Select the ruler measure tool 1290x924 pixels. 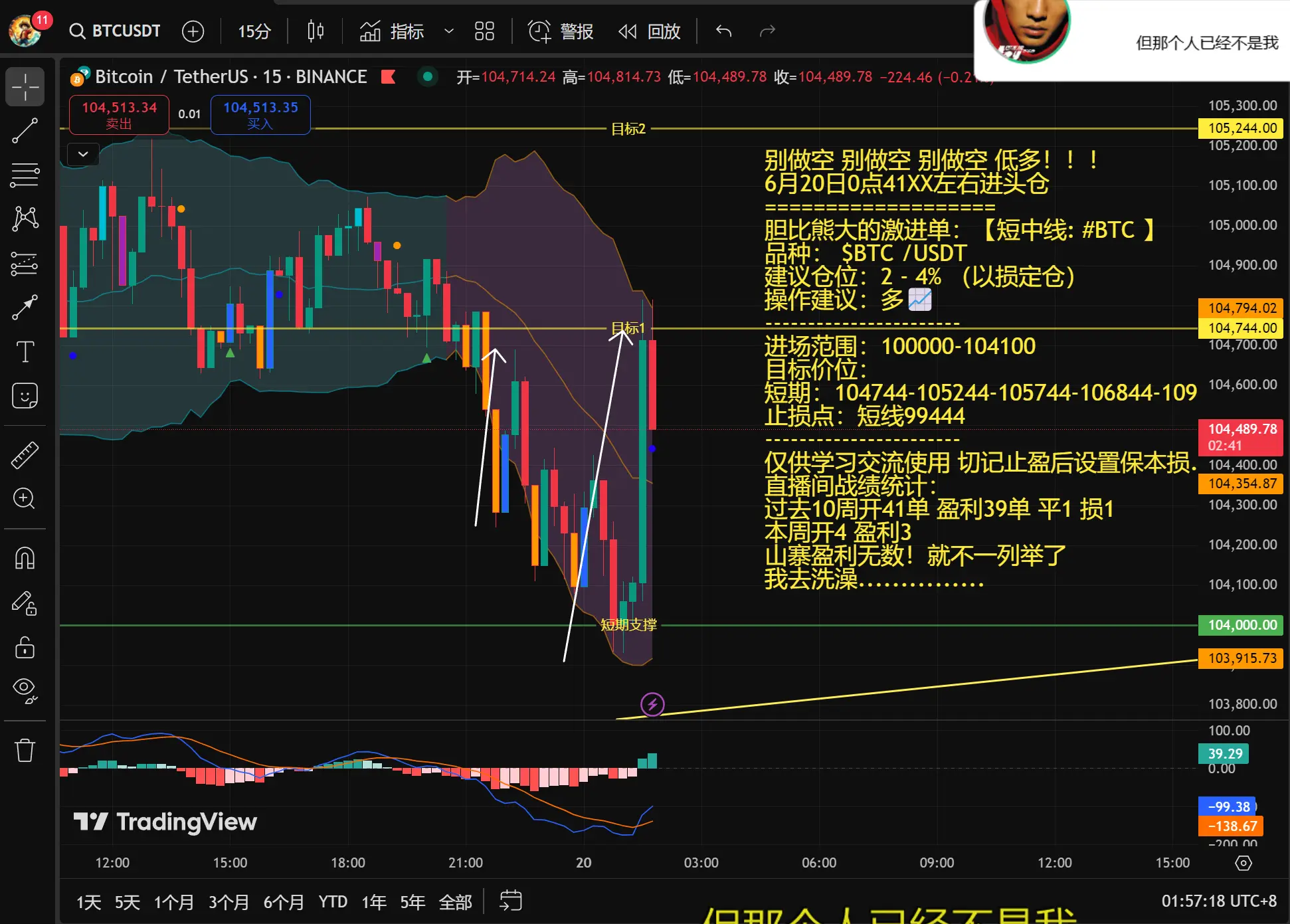coord(25,455)
